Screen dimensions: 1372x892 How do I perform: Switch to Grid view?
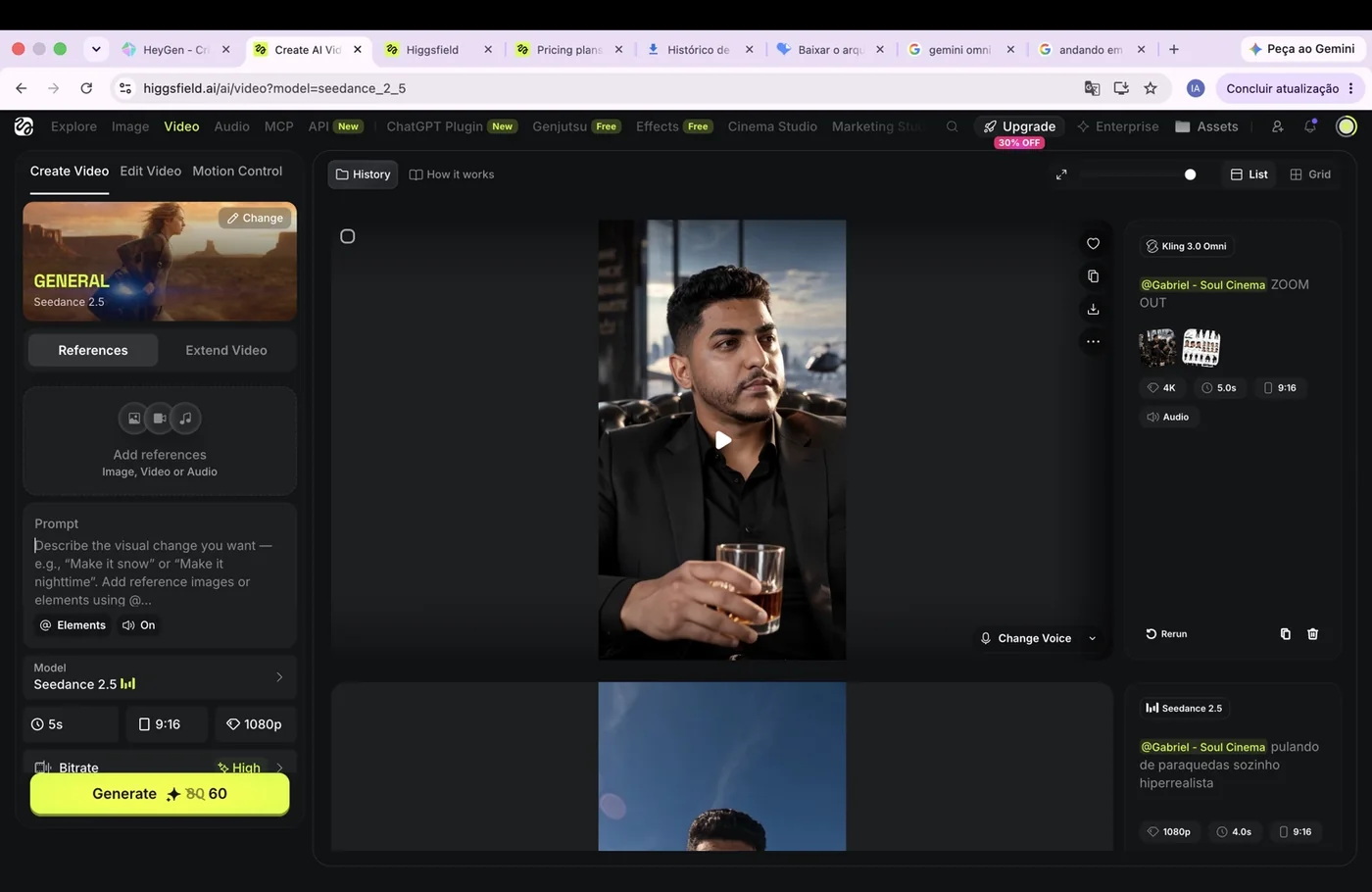pos(1310,174)
